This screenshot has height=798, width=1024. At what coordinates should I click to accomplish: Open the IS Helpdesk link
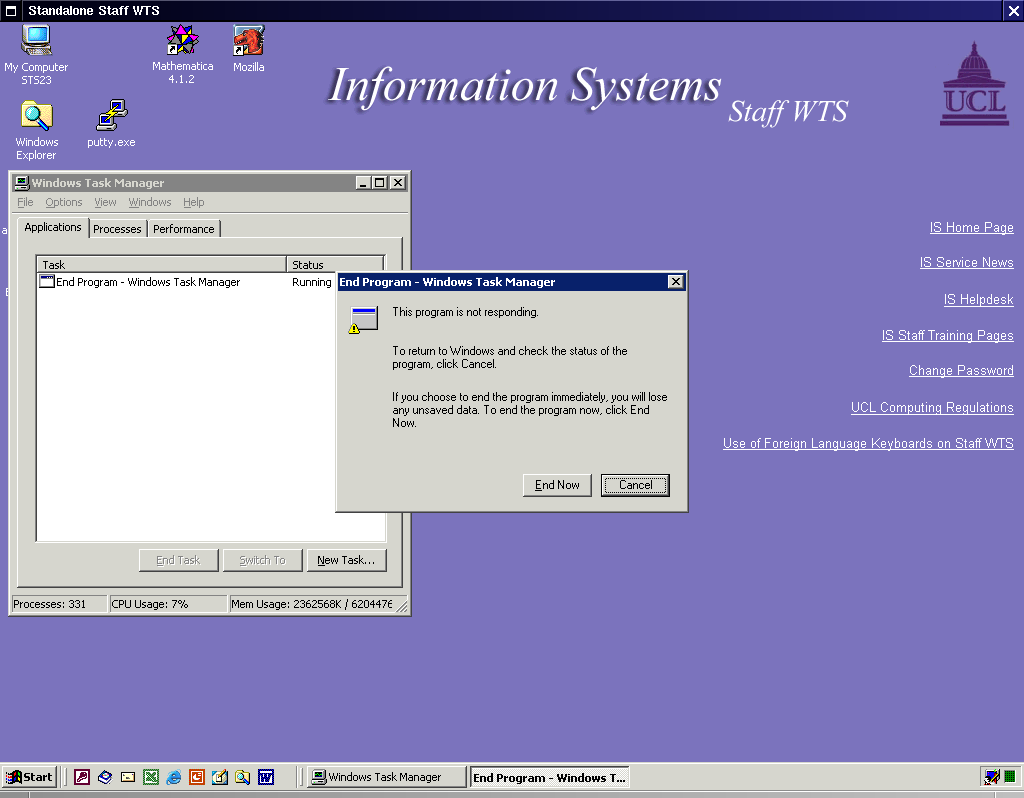click(x=978, y=300)
